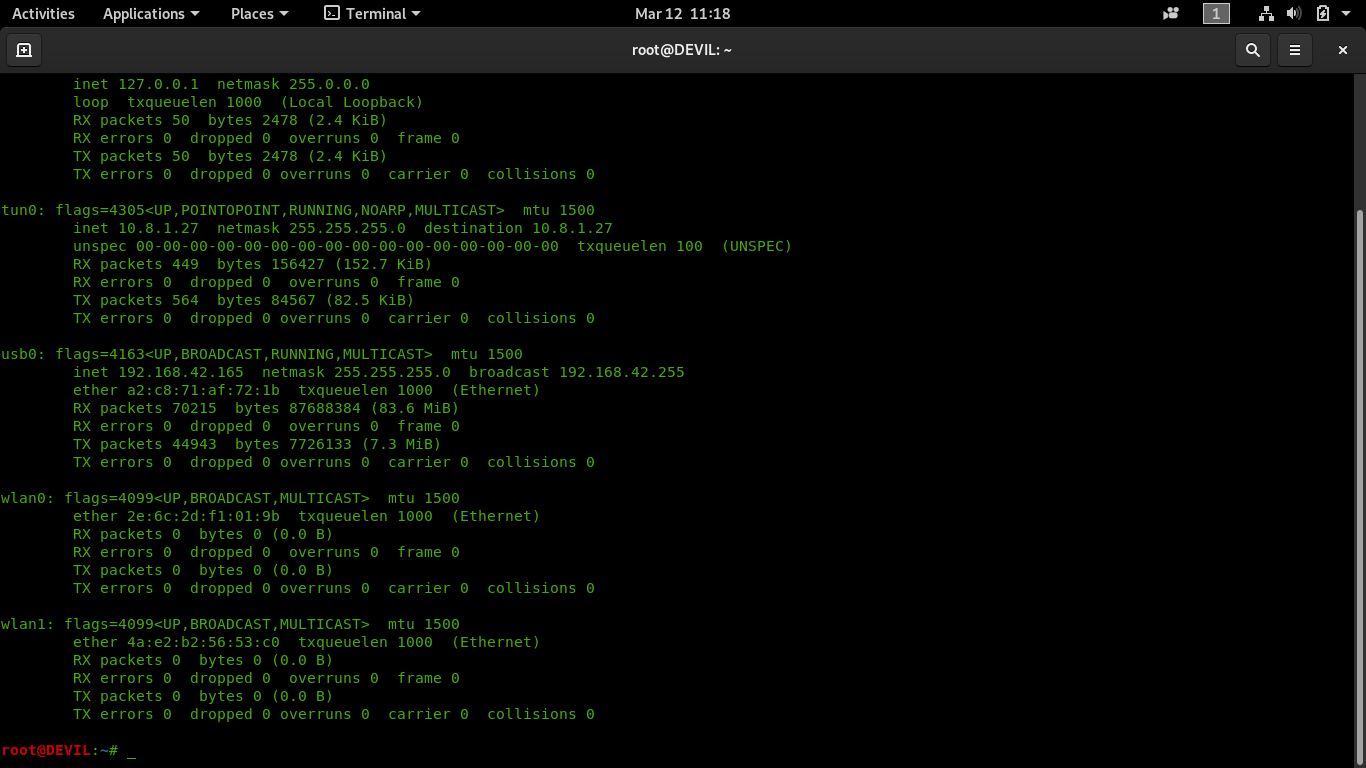Click the wired network status icon
Screen dimensions: 1366x768
click(x=1266, y=14)
